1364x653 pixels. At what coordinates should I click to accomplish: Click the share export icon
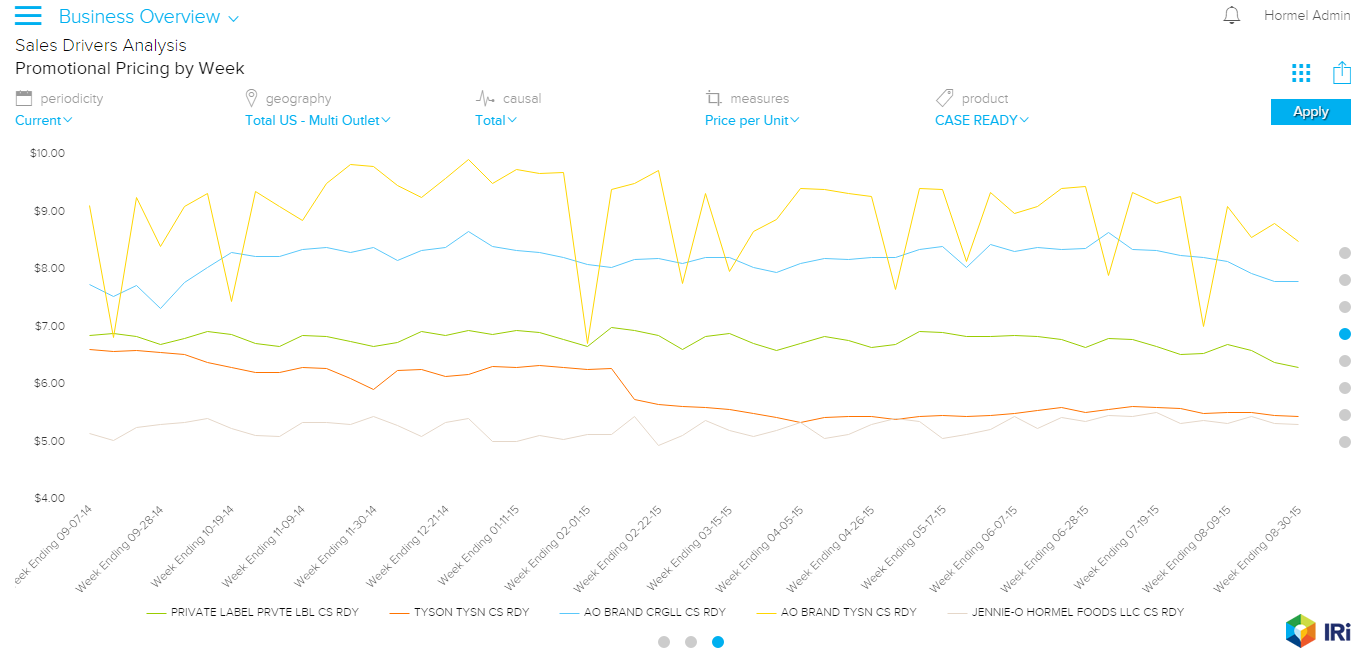point(1342,73)
